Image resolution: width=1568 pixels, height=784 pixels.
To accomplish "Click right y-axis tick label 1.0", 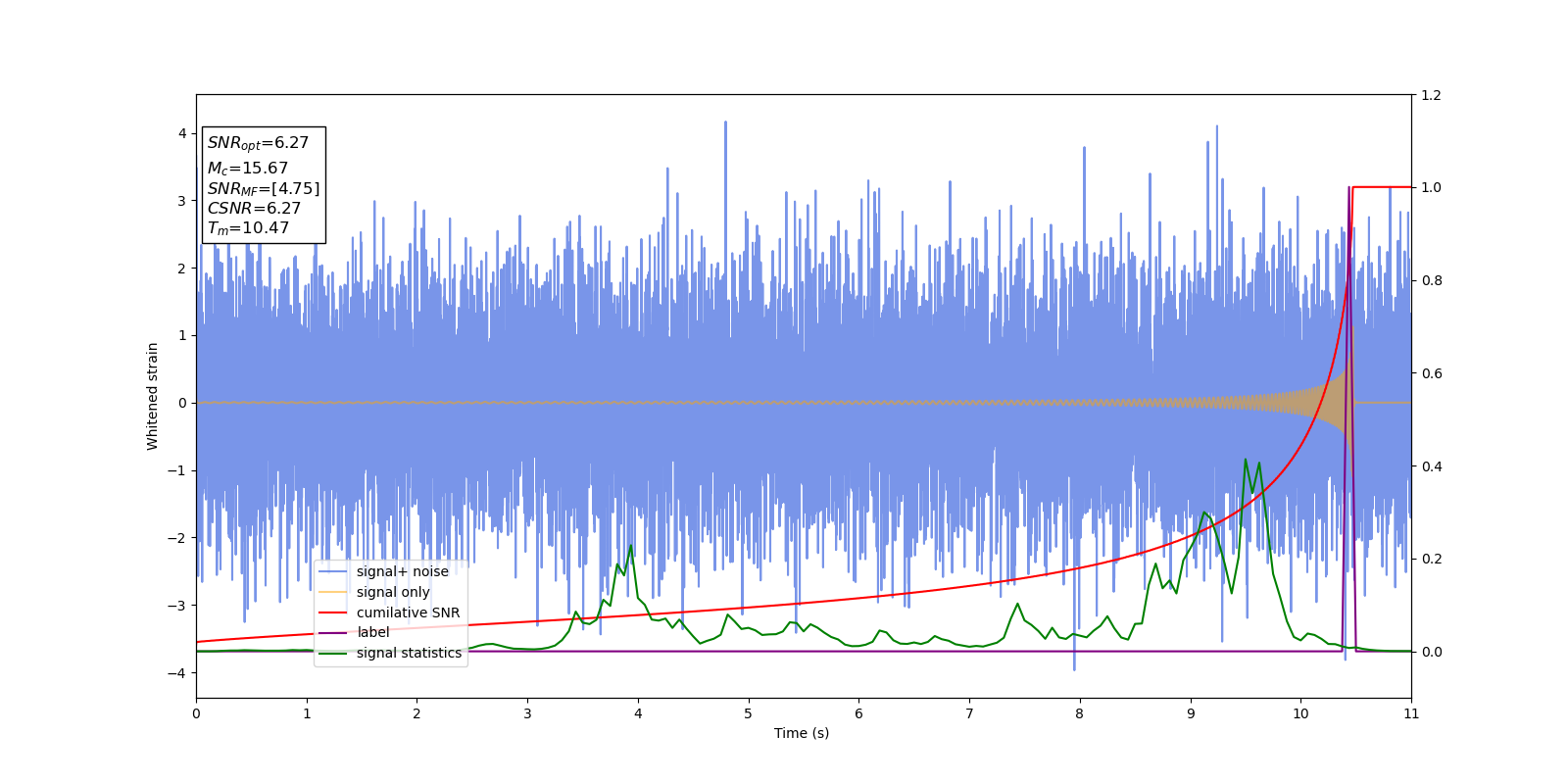I will [1431, 187].
